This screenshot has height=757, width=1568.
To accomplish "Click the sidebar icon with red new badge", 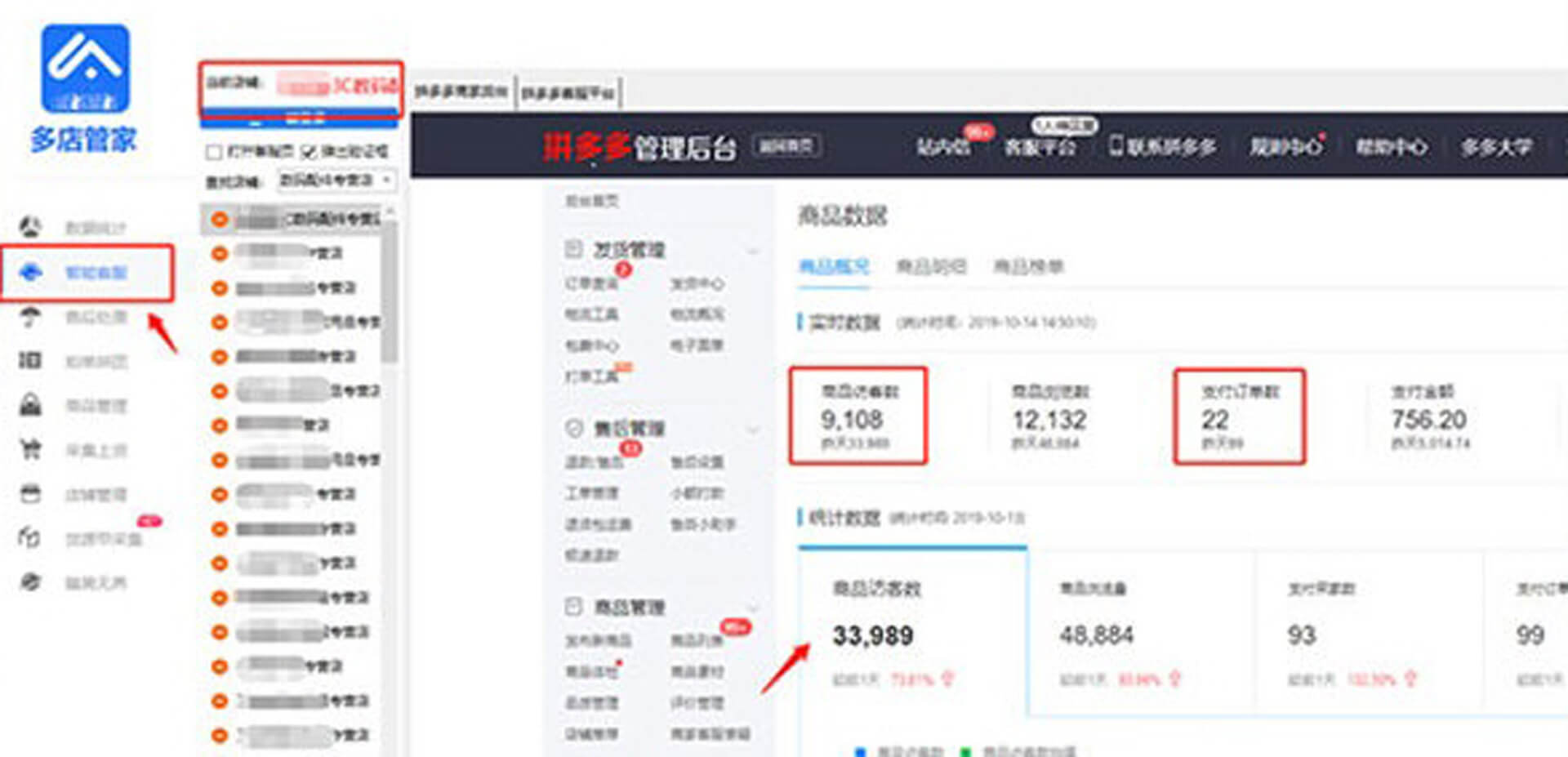I will click(31, 537).
